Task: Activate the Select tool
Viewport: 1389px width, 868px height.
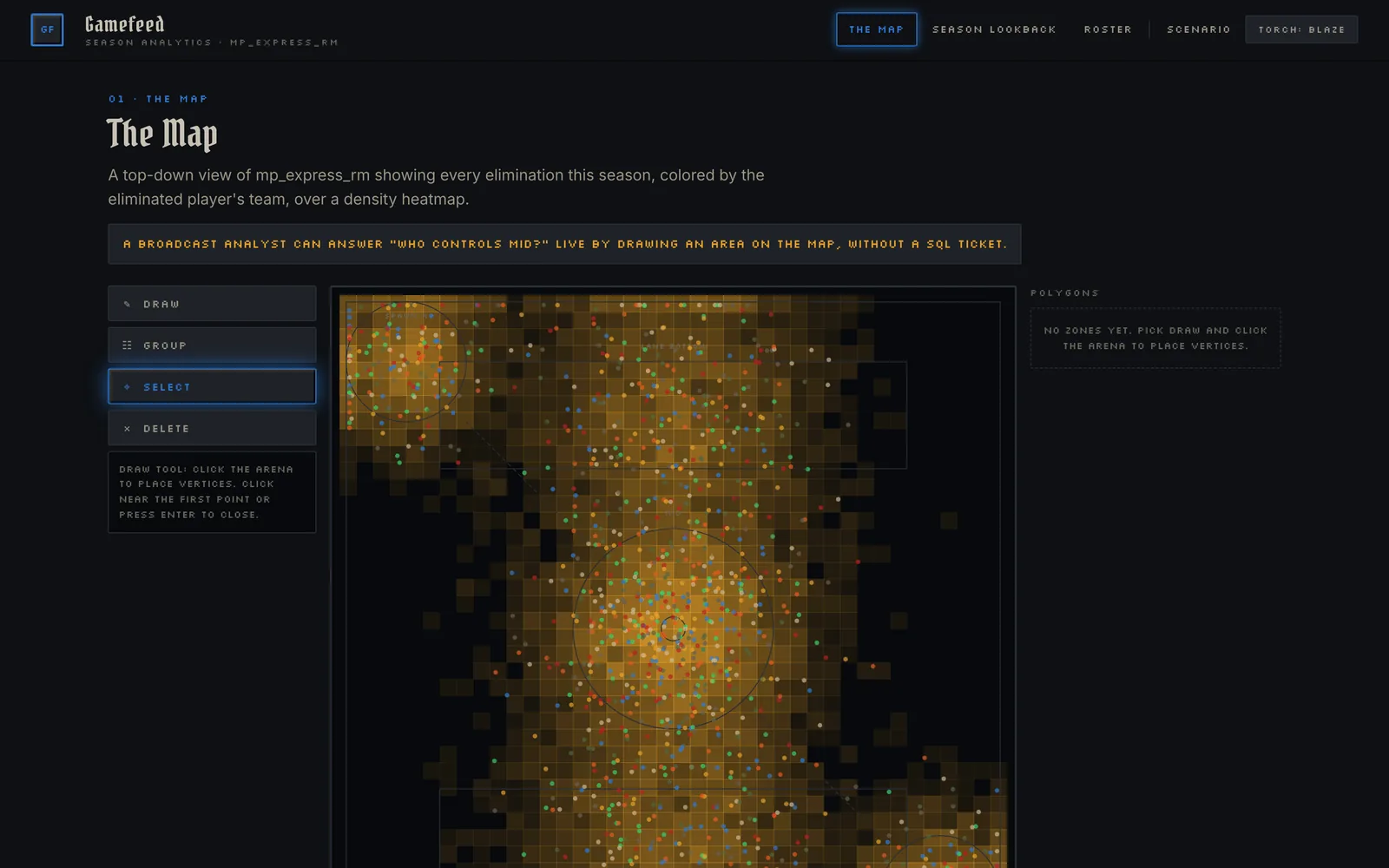Action: tap(212, 387)
